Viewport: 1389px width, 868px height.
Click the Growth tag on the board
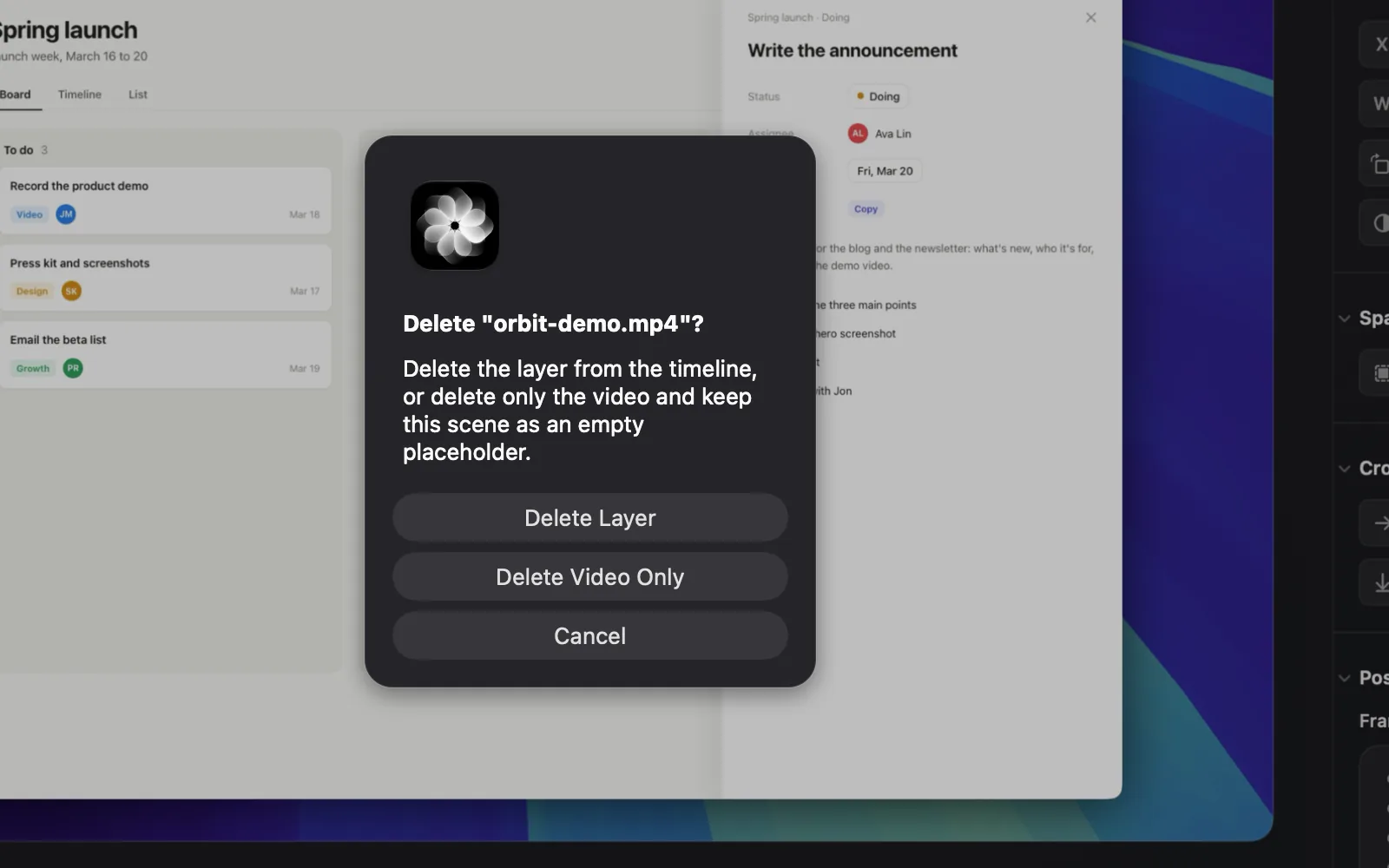coord(33,369)
